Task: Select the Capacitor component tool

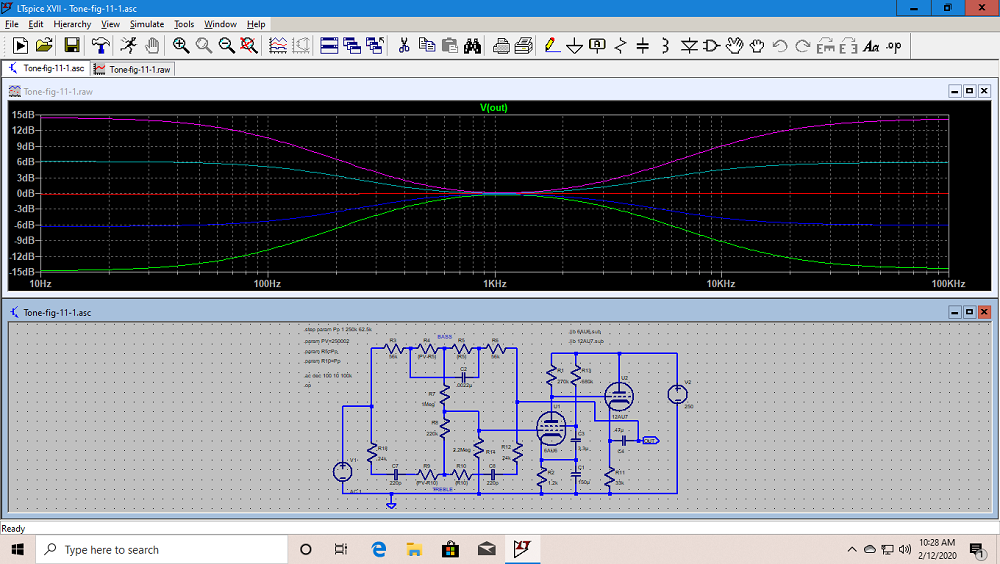Action: (x=643, y=45)
